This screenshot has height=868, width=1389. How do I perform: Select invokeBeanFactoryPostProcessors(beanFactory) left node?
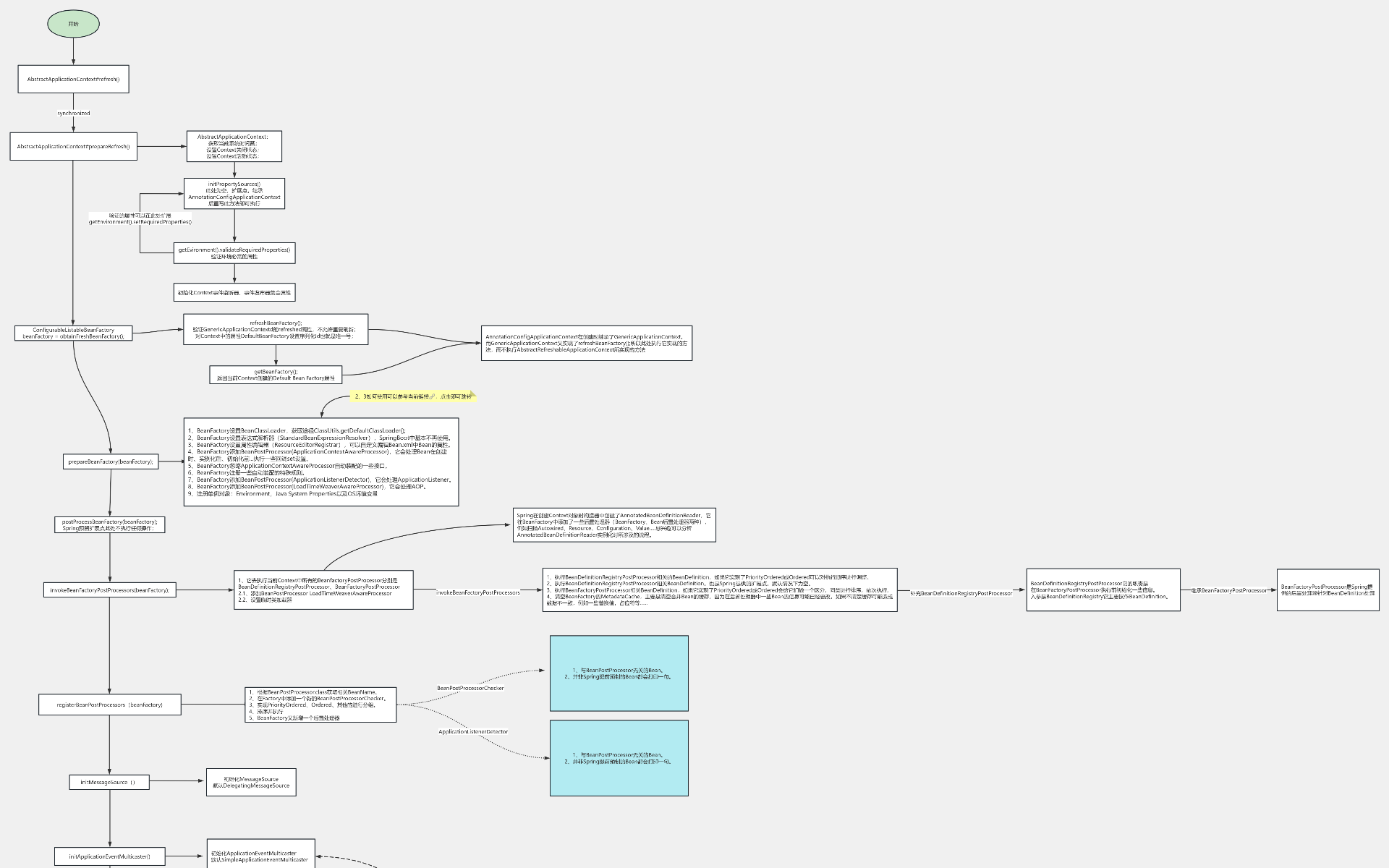tap(109, 590)
